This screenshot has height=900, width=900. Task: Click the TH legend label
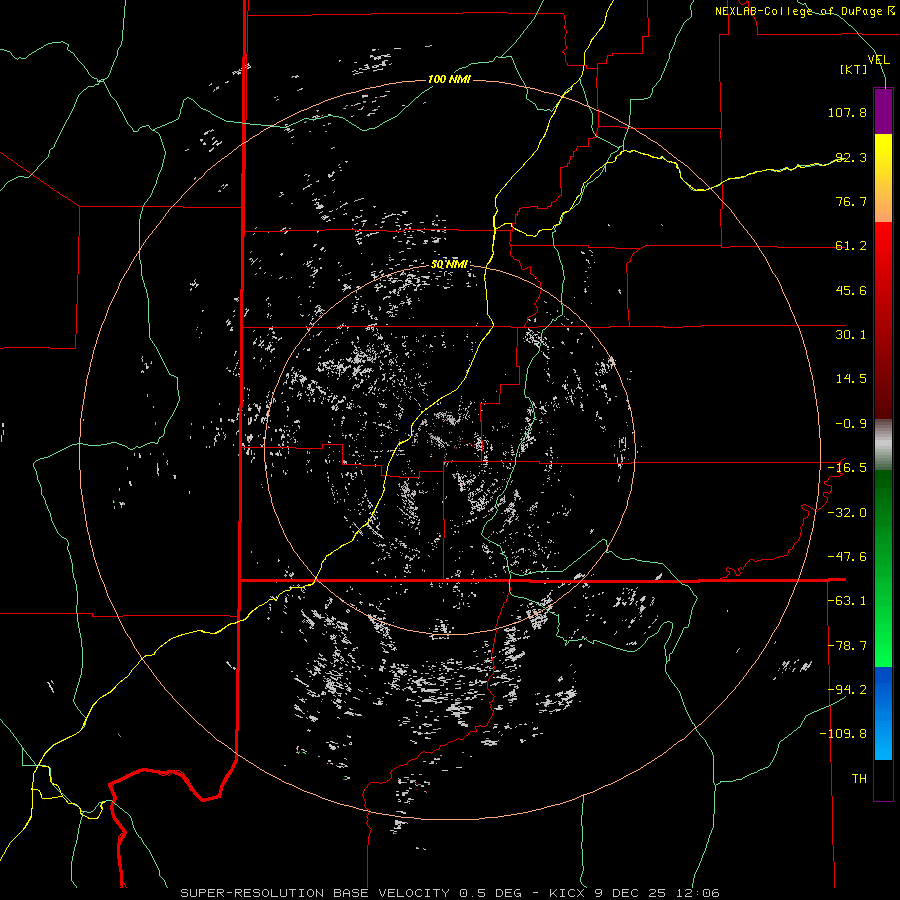pyautogui.click(x=859, y=779)
